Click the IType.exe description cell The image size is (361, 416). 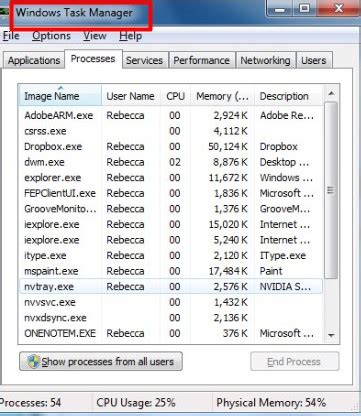(x=283, y=256)
